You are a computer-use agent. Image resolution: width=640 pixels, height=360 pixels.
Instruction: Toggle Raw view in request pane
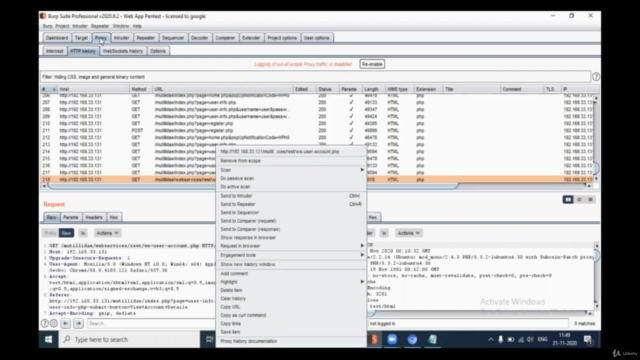coord(66,233)
